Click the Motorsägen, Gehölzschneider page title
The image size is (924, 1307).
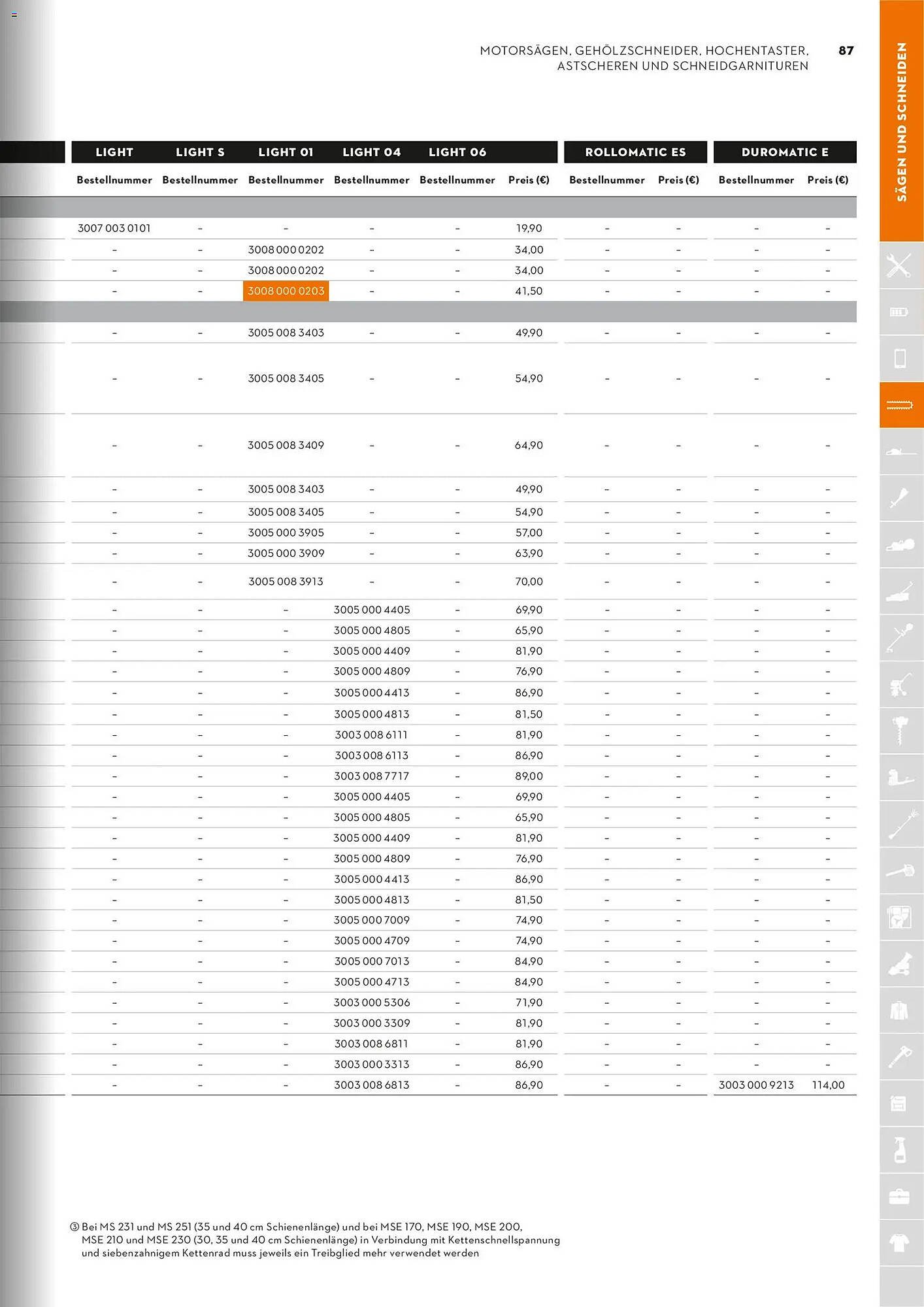coord(644,58)
